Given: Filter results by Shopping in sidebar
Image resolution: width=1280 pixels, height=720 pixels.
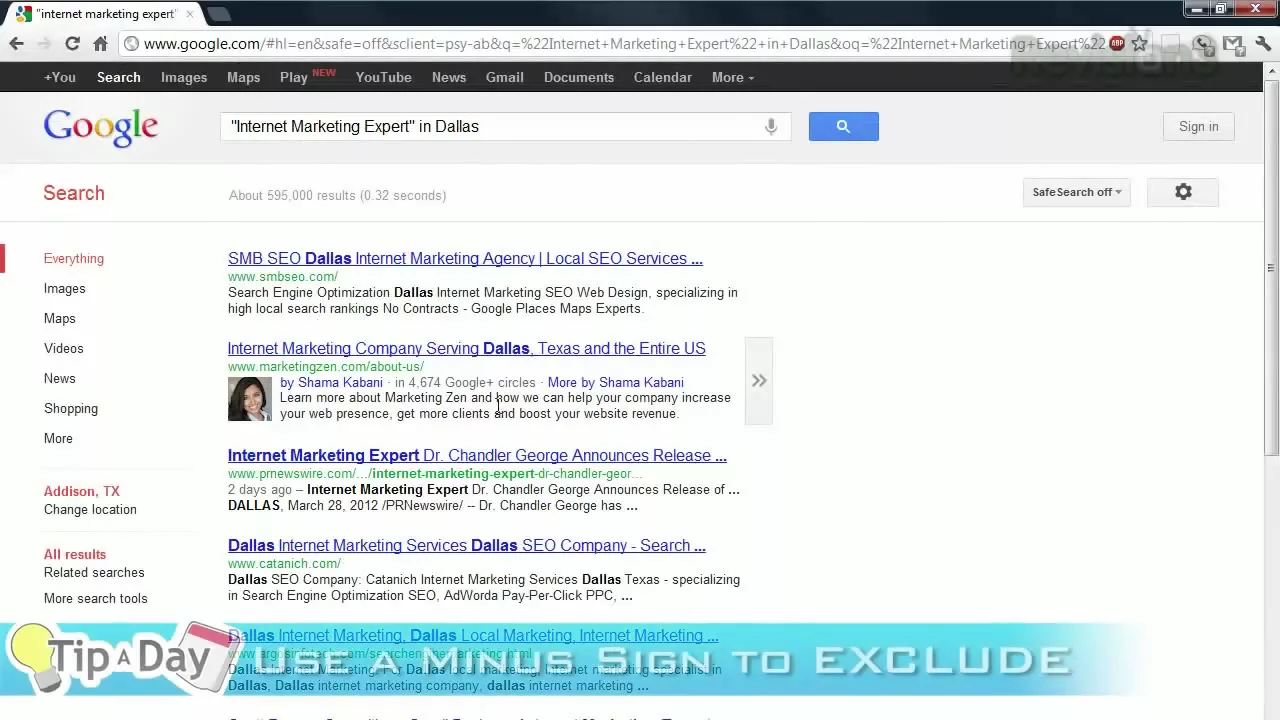Looking at the screenshot, I should [71, 408].
